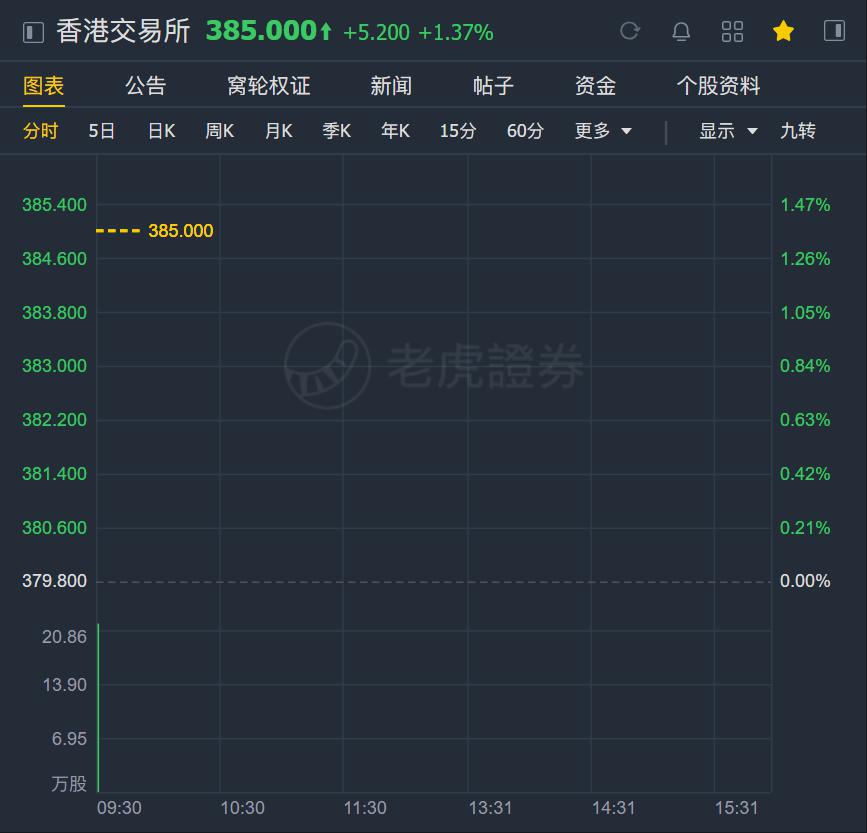867x833 pixels.
Task: Click the 09:30 time axis label
Action: (x=119, y=808)
